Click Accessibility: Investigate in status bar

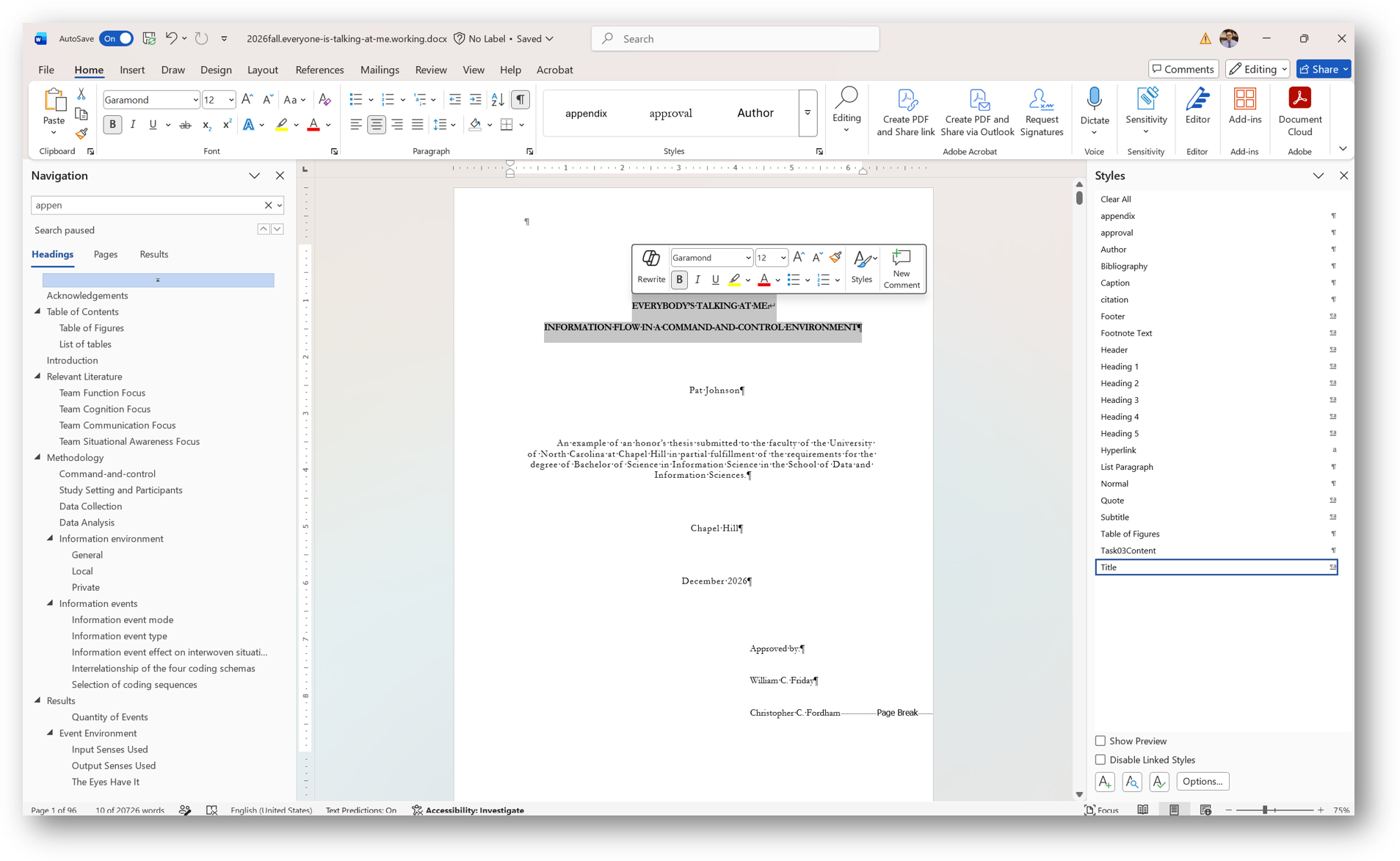(x=468, y=810)
